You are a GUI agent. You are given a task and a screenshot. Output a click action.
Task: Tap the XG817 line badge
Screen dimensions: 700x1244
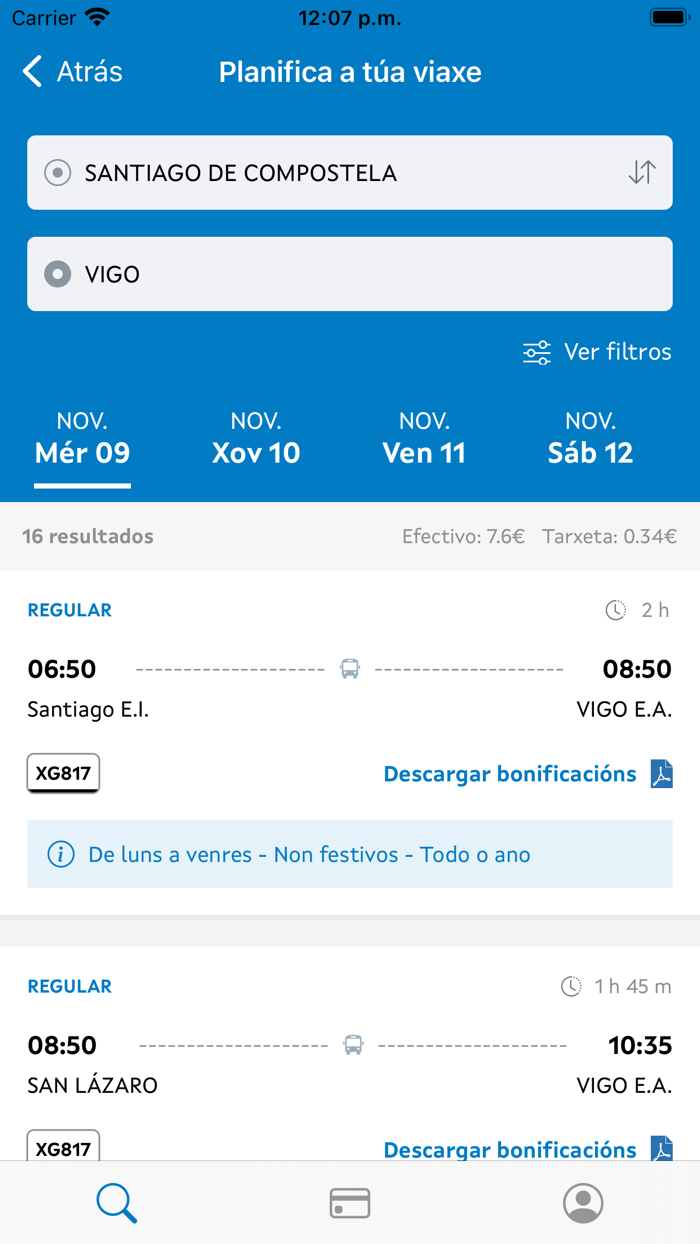click(62, 773)
